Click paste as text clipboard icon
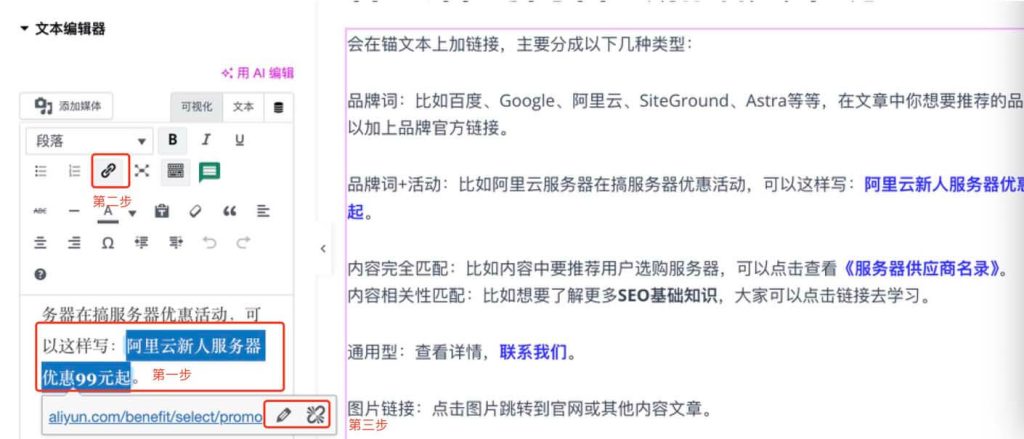This screenshot has height=439, width=1024. click(x=161, y=211)
